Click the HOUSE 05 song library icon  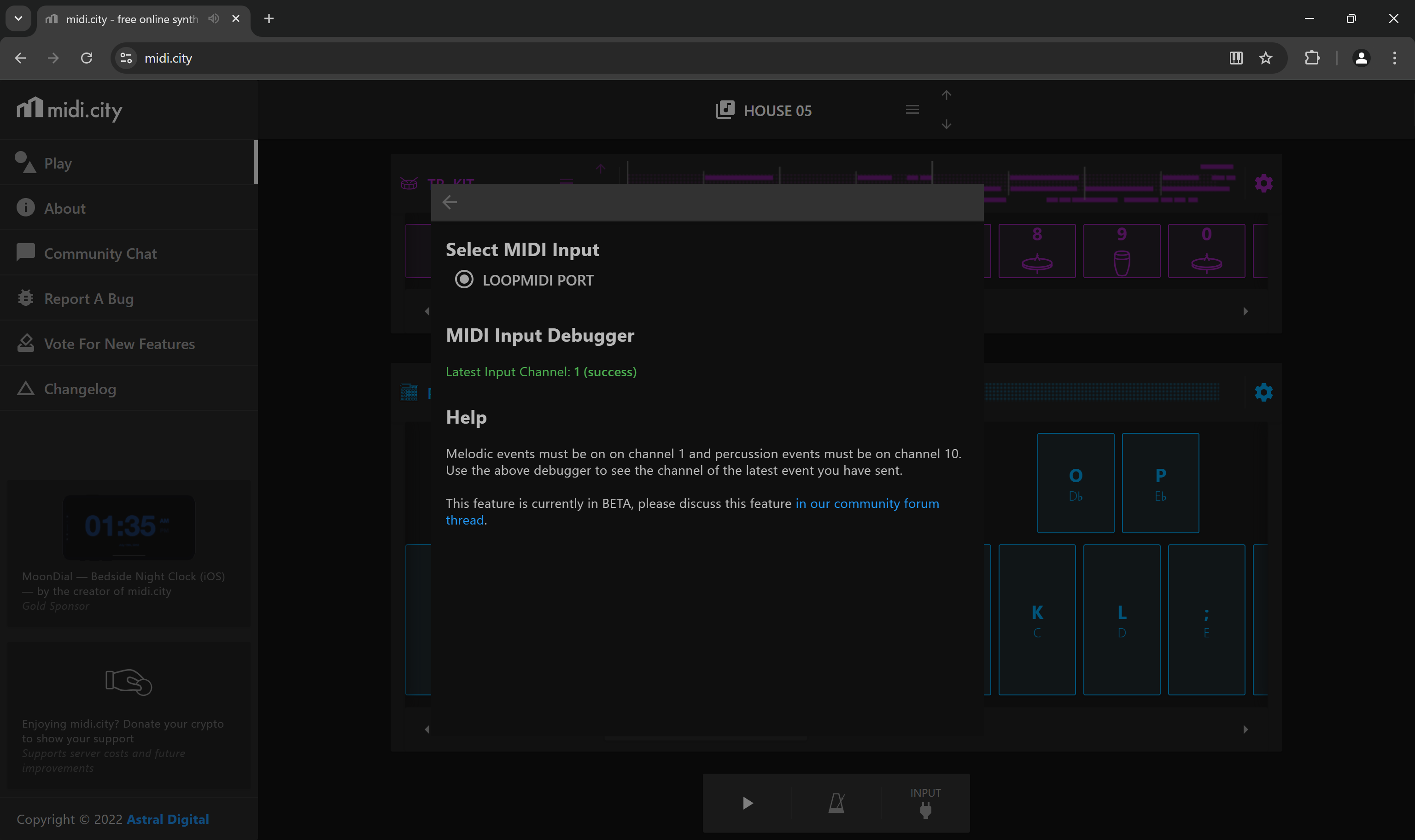(725, 110)
